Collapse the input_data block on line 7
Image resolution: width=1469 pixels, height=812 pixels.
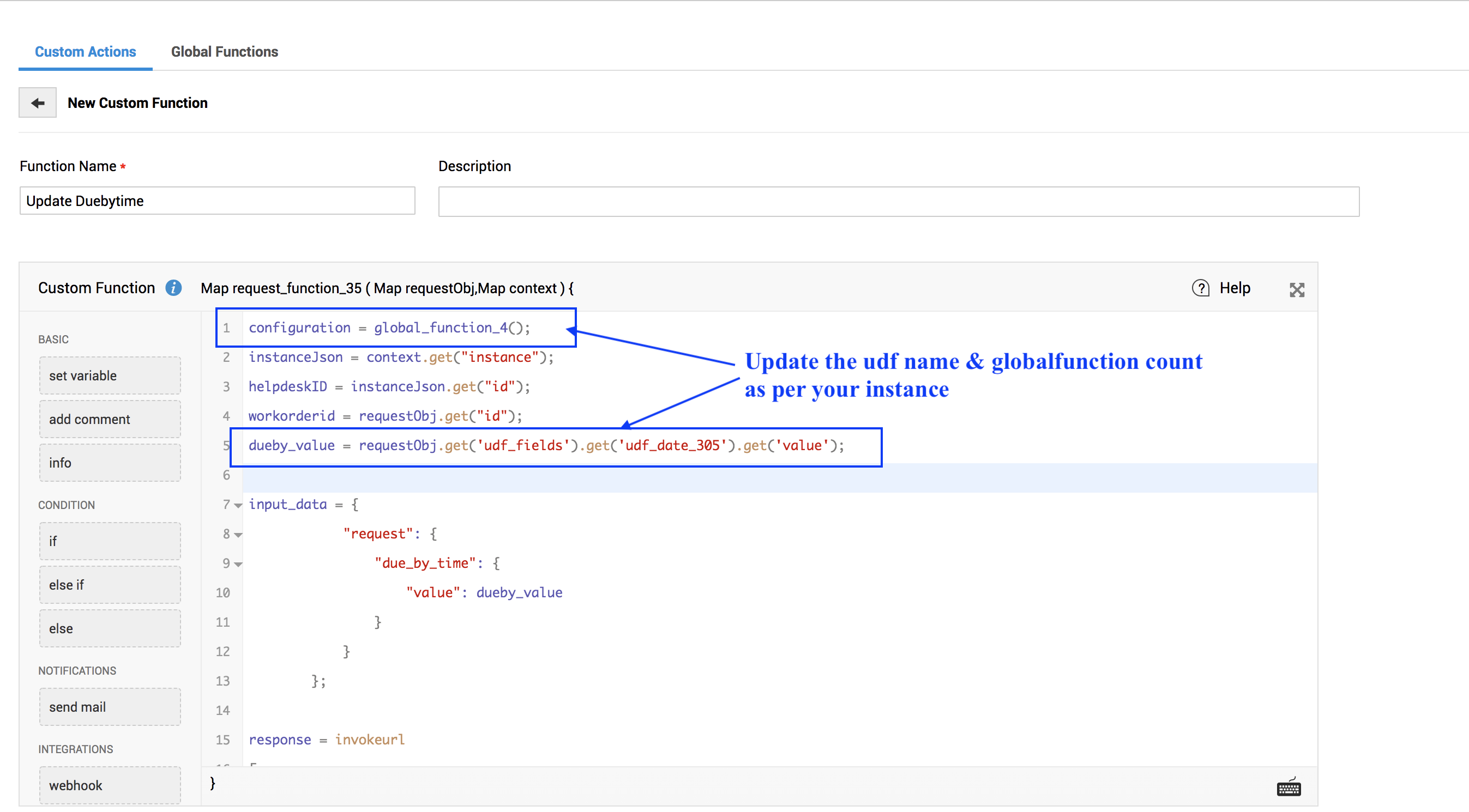(238, 505)
